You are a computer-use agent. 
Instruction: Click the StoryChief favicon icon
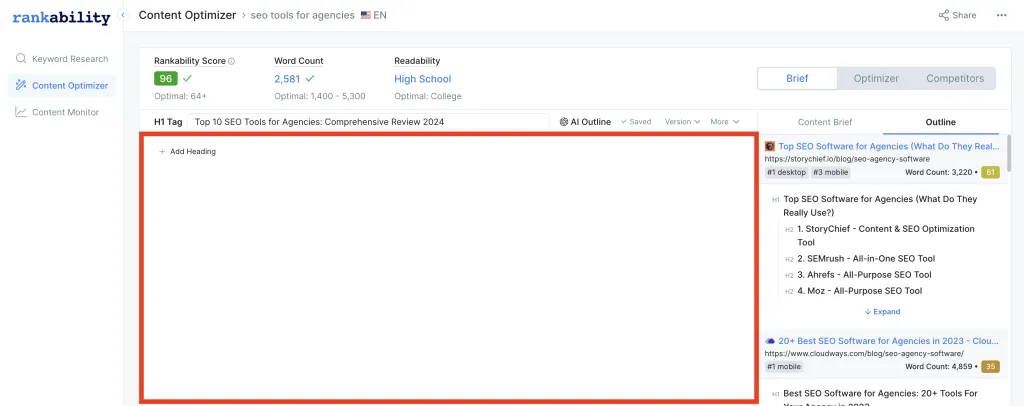770,146
